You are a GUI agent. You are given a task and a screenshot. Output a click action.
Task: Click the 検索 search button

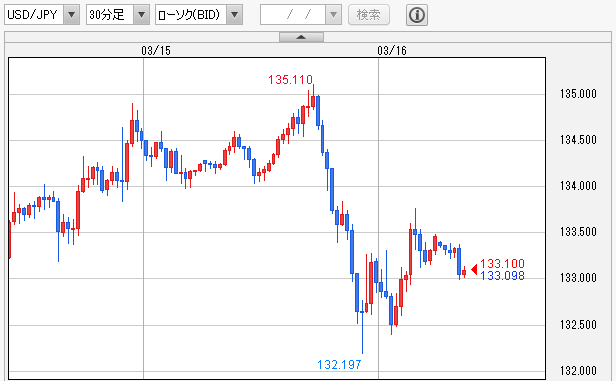pos(368,15)
